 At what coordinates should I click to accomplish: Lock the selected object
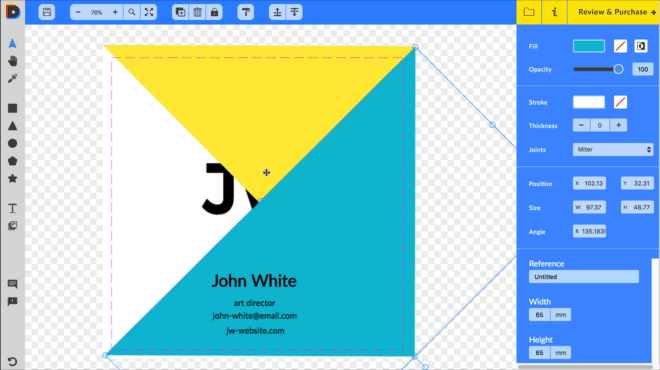click(214, 12)
